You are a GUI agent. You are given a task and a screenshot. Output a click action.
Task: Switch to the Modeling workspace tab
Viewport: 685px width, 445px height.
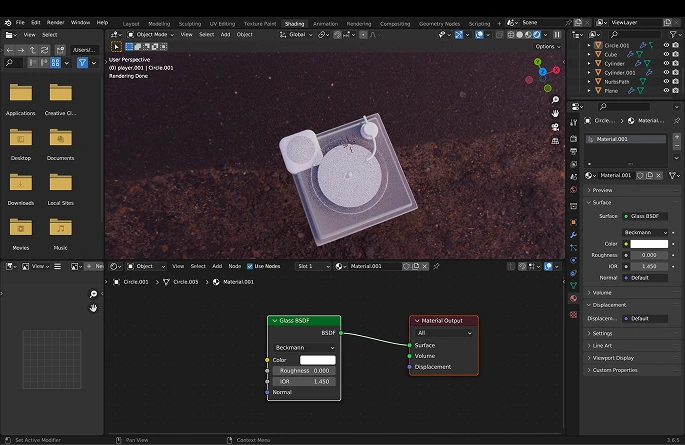[159, 24]
